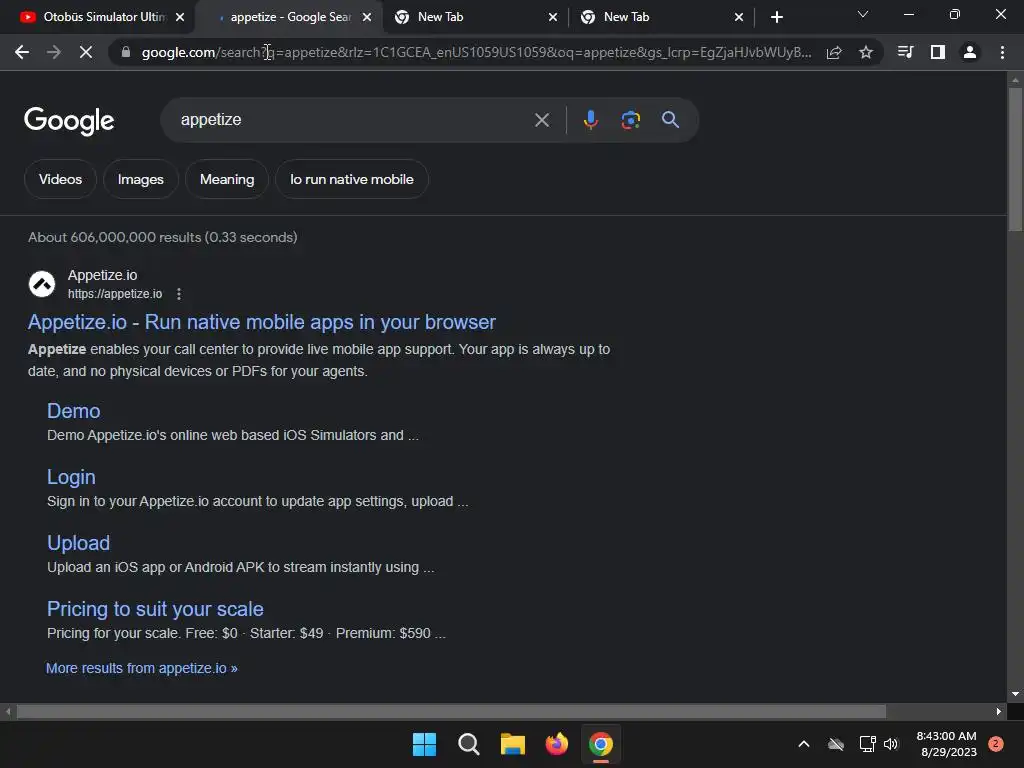The width and height of the screenshot is (1024, 768).
Task: Click the browser address bar URL
Action: pos(477,52)
